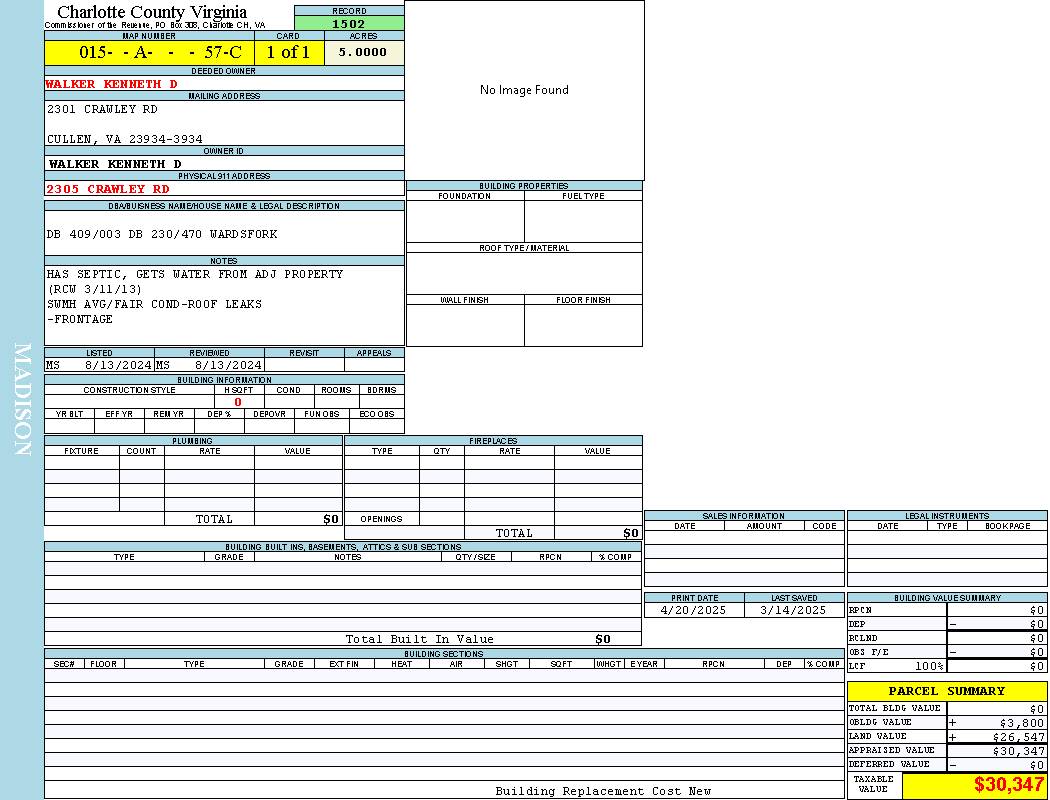Click the yellow PARCEL SUMMARY header
1050x800 pixels.
946,691
